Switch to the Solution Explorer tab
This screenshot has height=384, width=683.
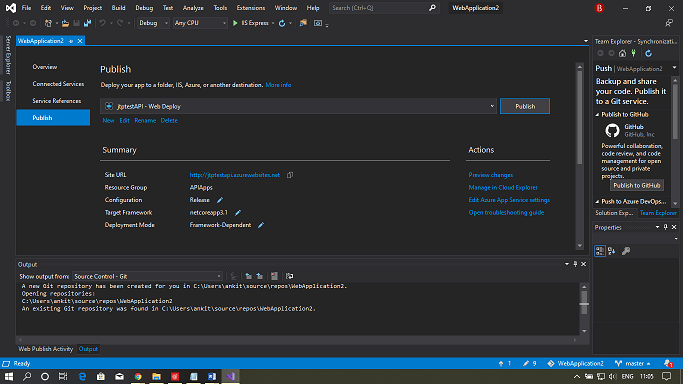614,213
